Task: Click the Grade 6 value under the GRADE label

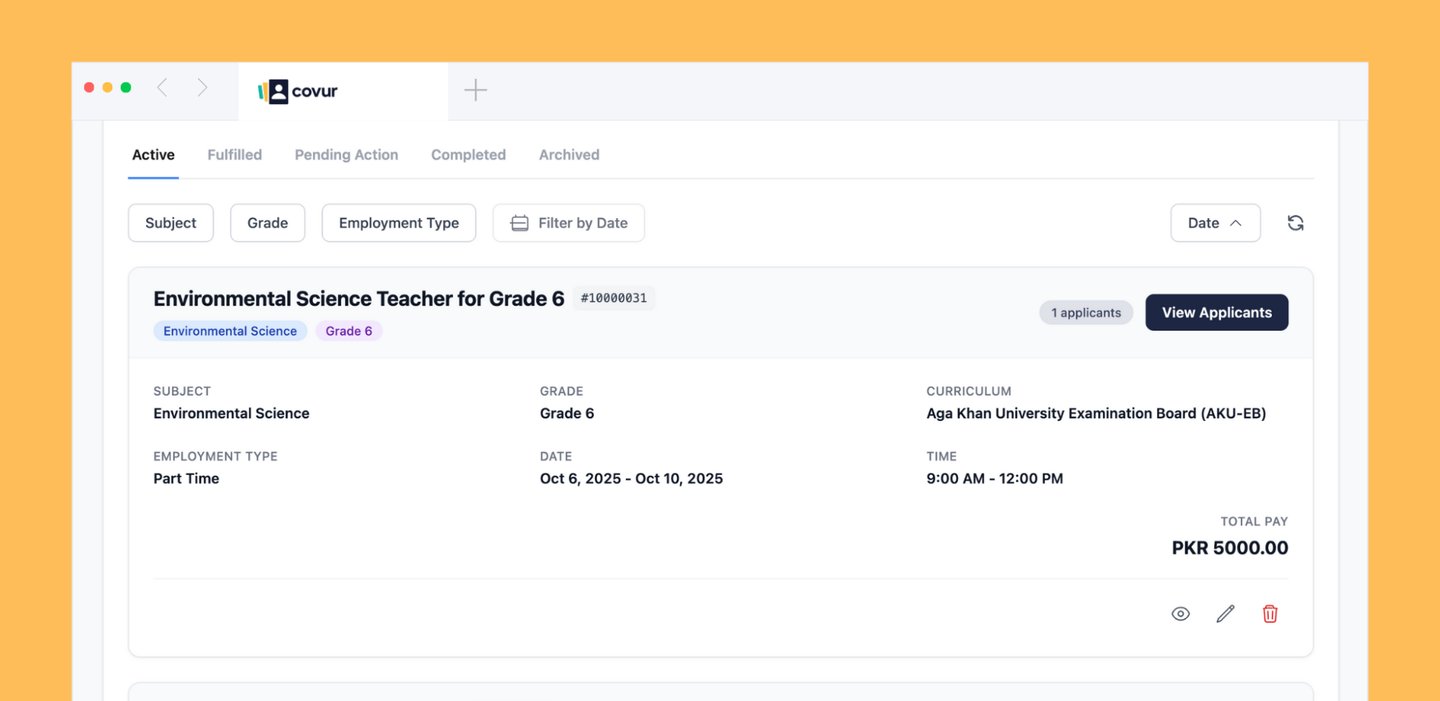Action: coord(567,414)
